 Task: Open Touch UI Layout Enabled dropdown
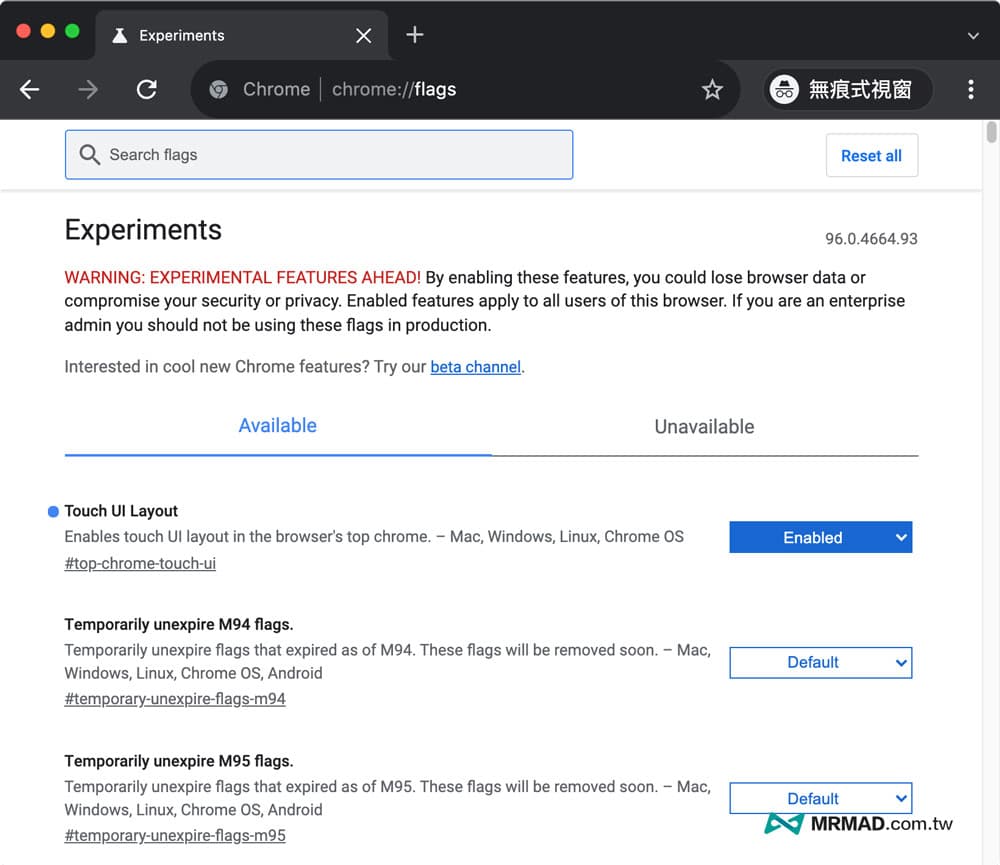pyautogui.click(x=820, y=537)
